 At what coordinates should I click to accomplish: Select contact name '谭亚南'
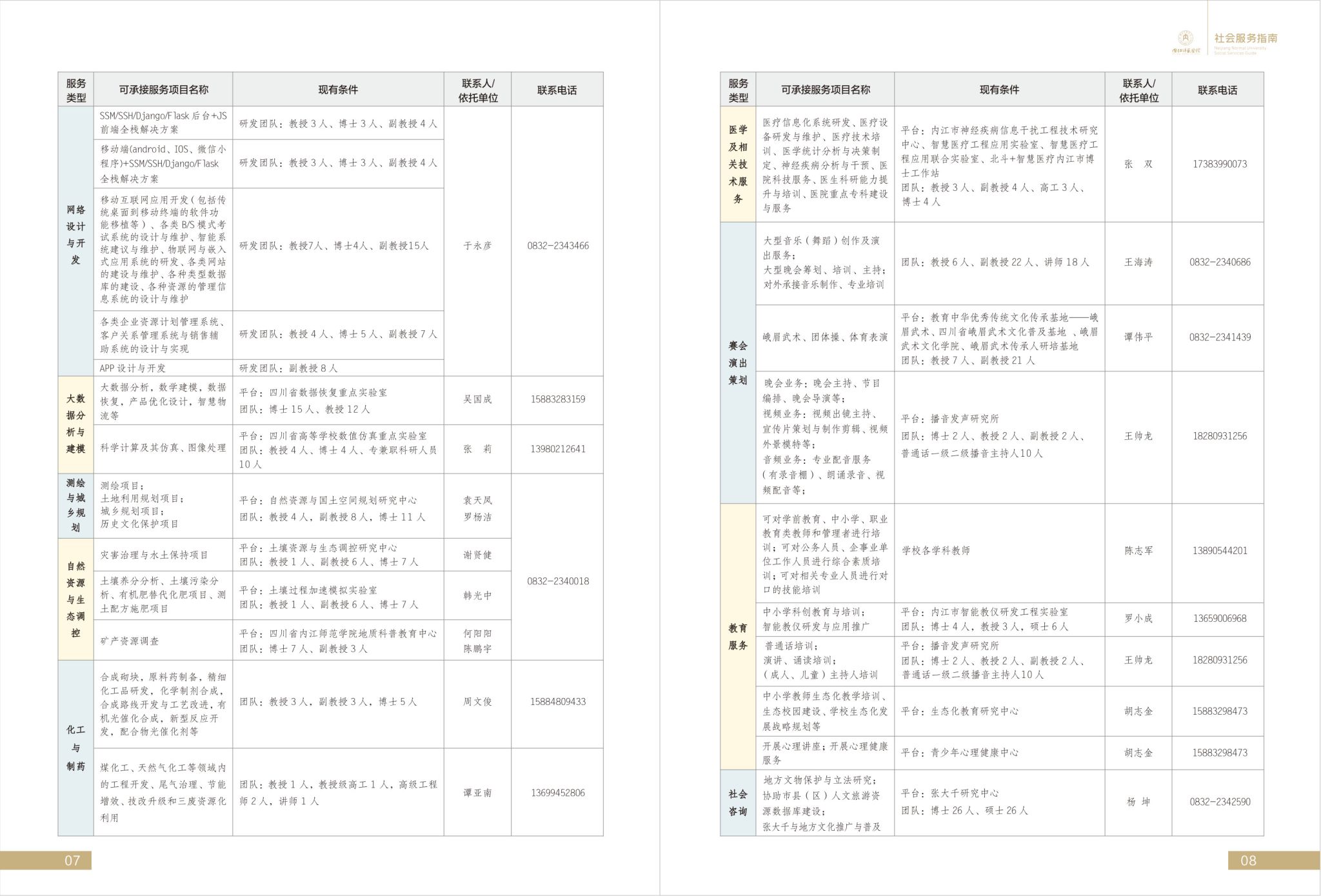[x=477, y=793]
